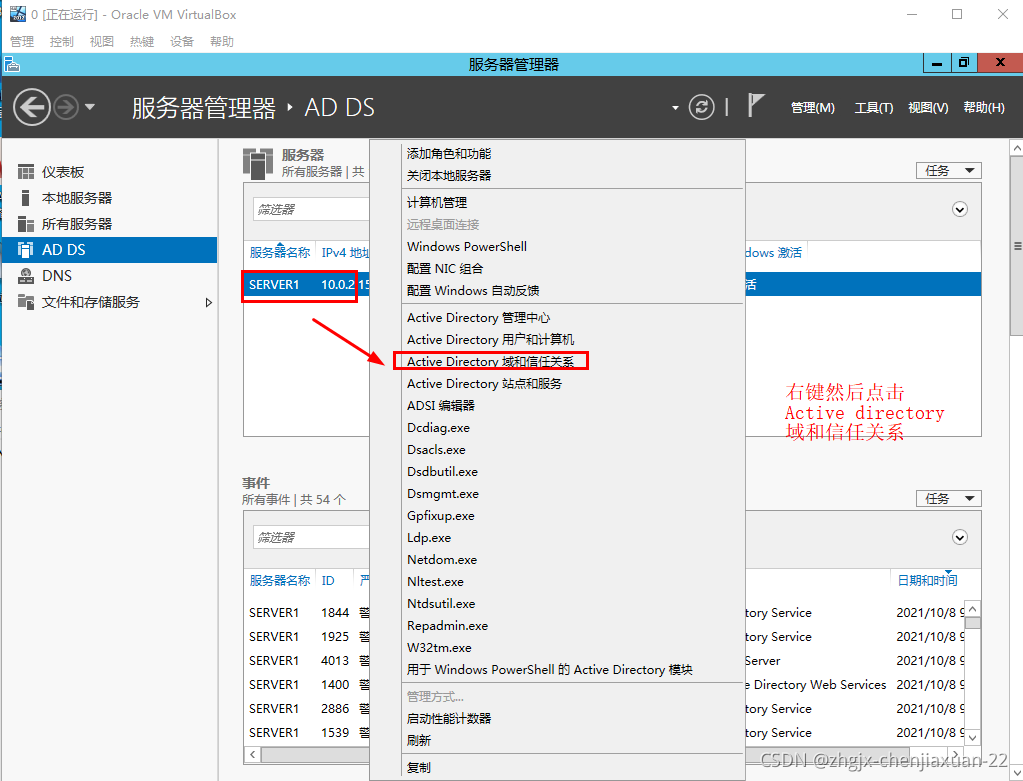Open Active Directory 管理中心

point(478,318)
